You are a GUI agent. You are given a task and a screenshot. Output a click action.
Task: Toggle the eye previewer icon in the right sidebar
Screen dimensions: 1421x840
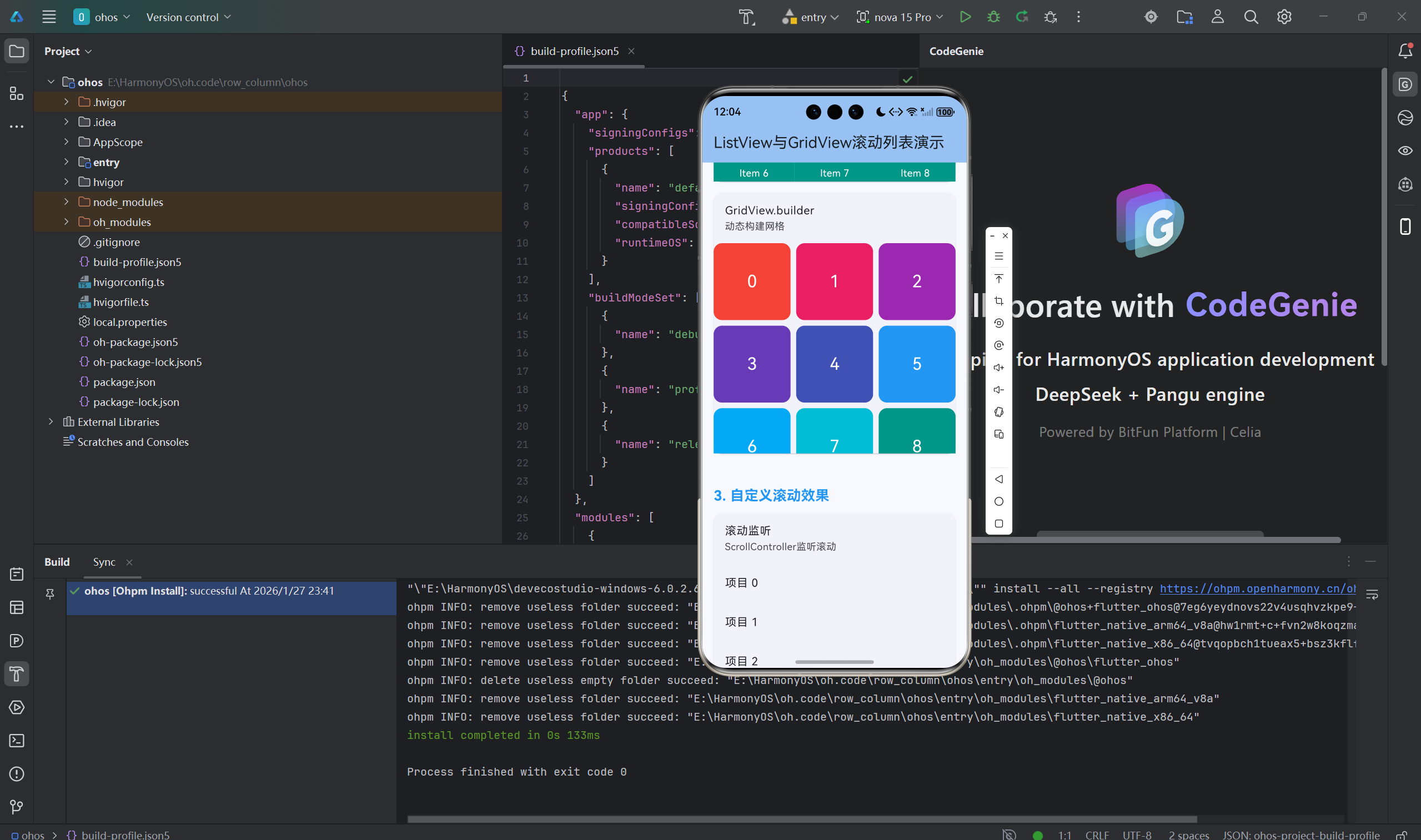click(1405, 150)
